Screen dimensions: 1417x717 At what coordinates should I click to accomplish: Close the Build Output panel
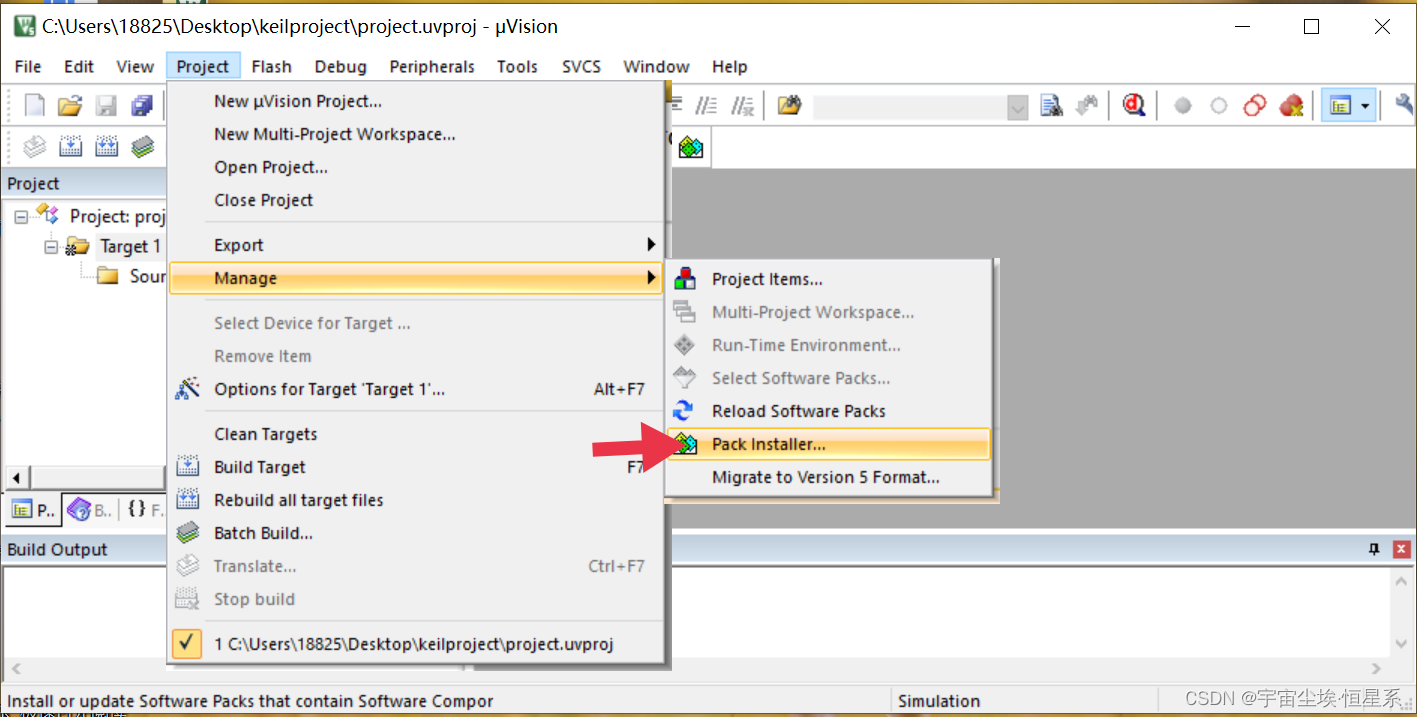coord(1401,549)
